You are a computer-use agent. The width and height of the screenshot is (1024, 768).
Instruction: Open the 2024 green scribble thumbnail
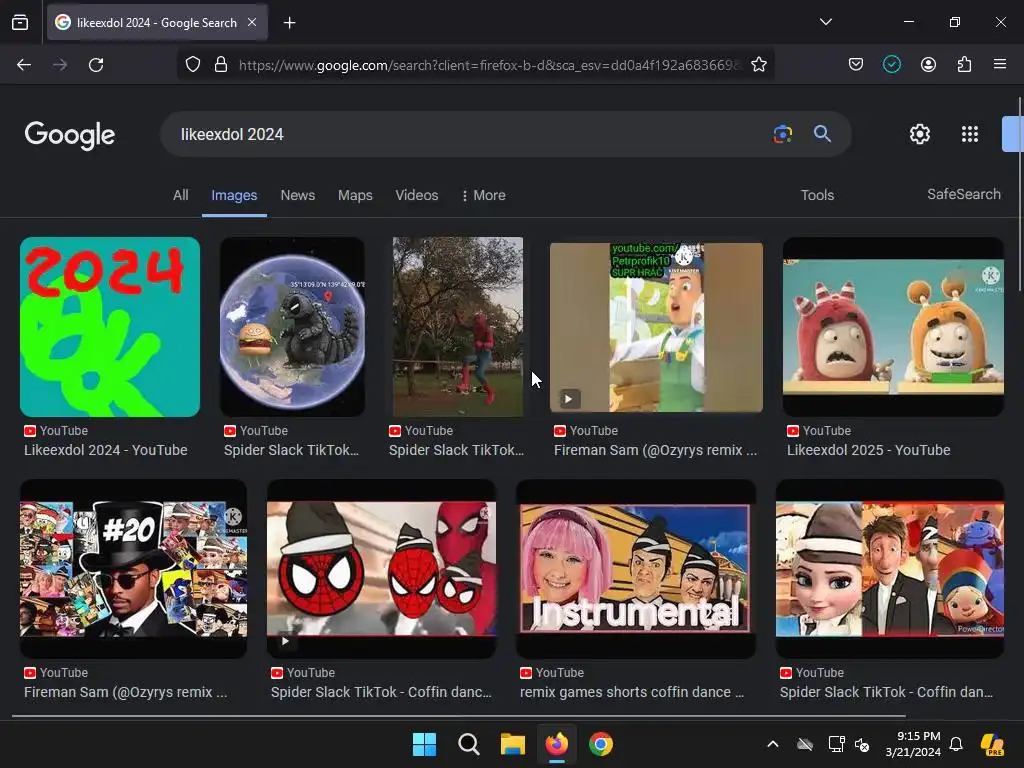pos(110,327)
